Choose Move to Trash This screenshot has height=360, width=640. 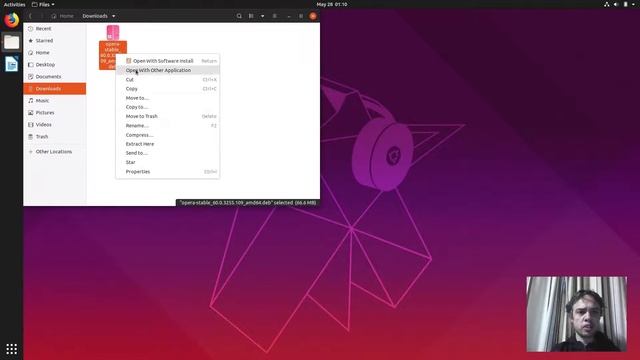[x=168, y=116]
